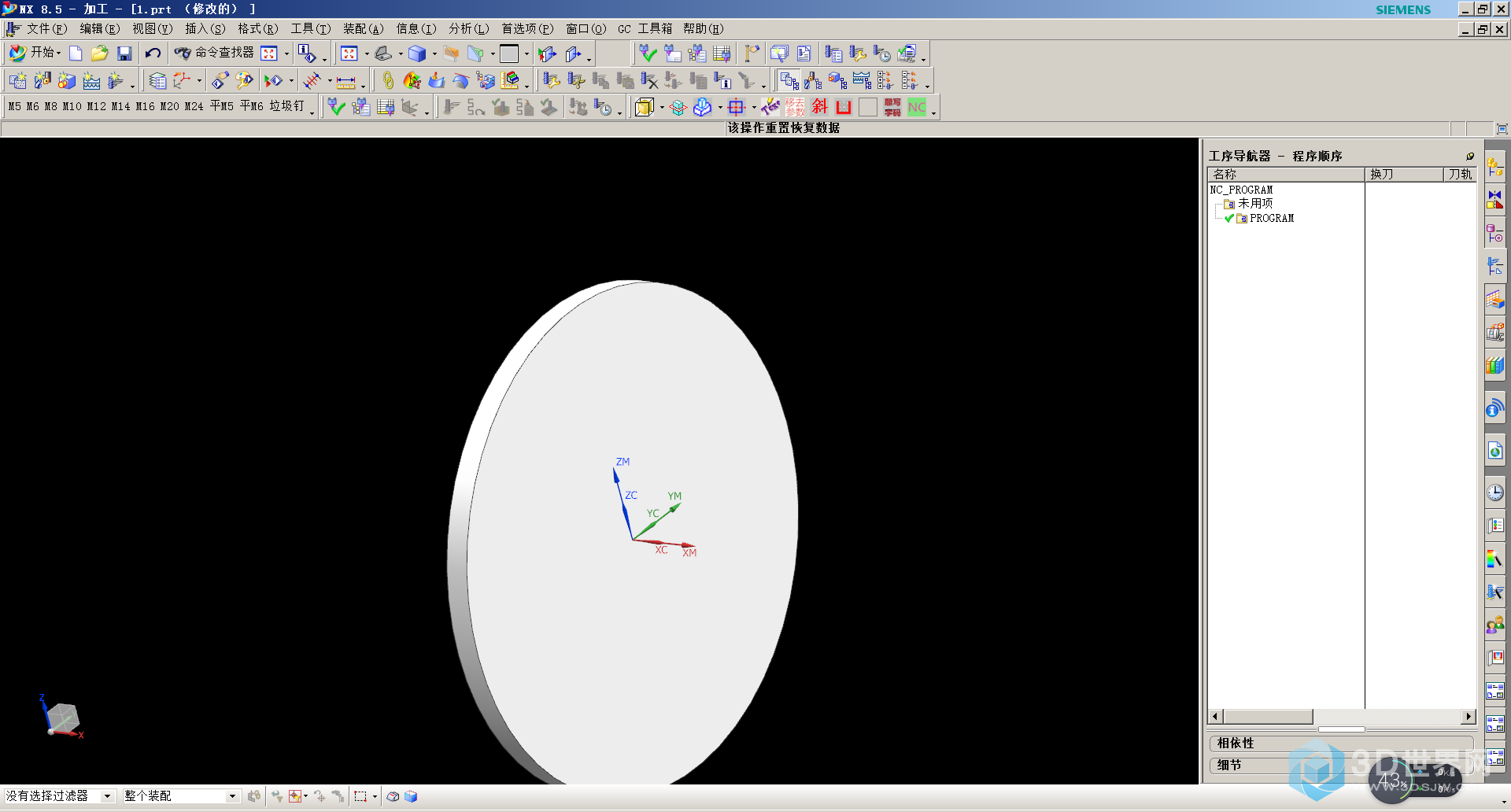Open the command finder (命令查找器)
Screen dimensions: 1511x812
pos(215,53)
